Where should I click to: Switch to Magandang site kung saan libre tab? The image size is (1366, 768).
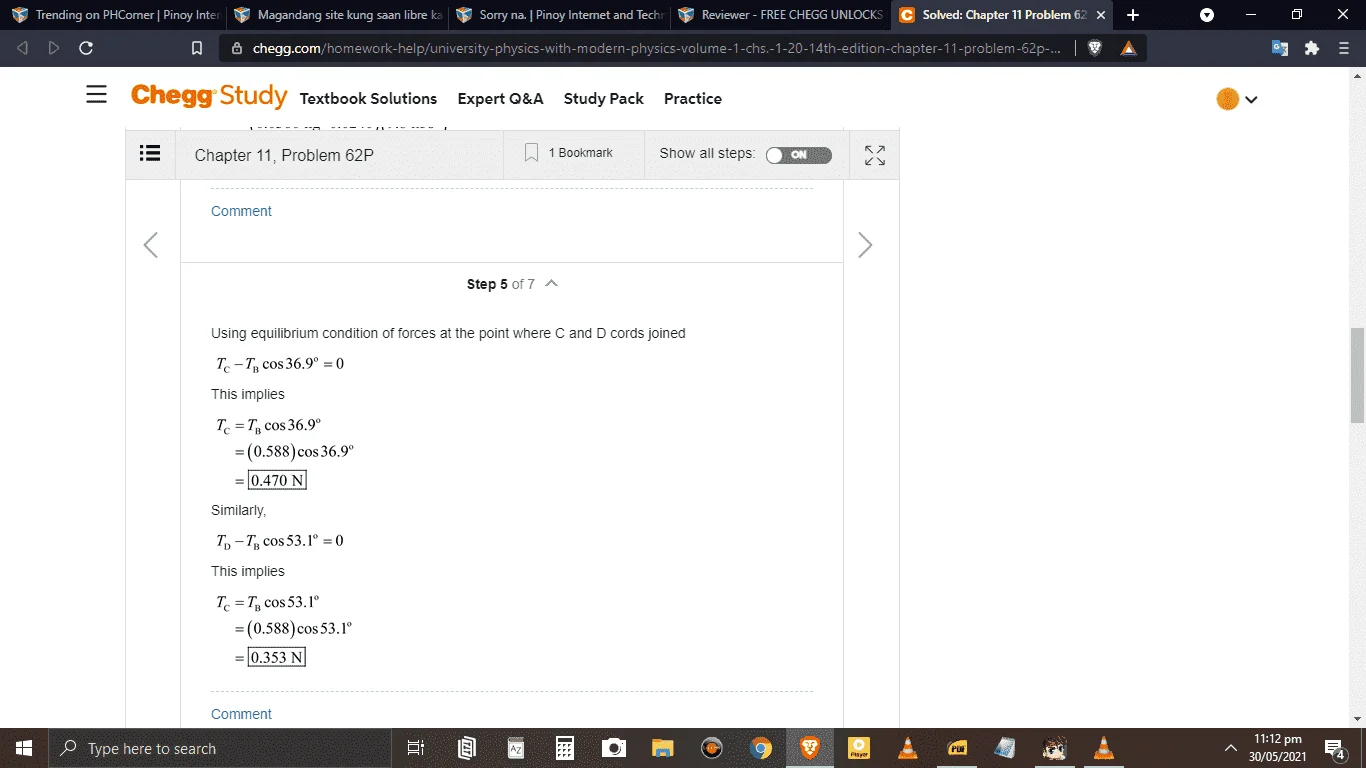tap(337, 15)
